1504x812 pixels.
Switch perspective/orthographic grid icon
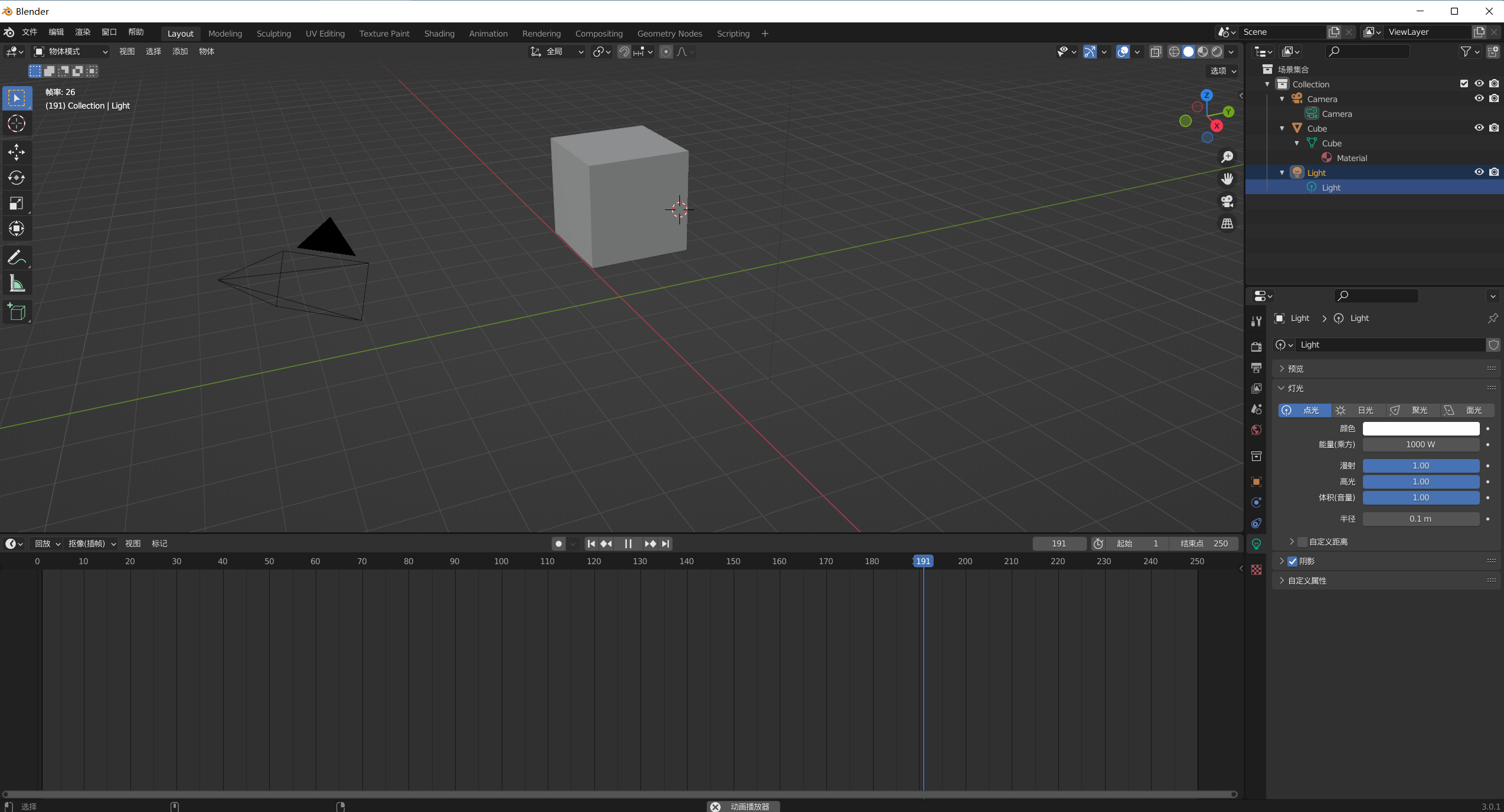1227,224
